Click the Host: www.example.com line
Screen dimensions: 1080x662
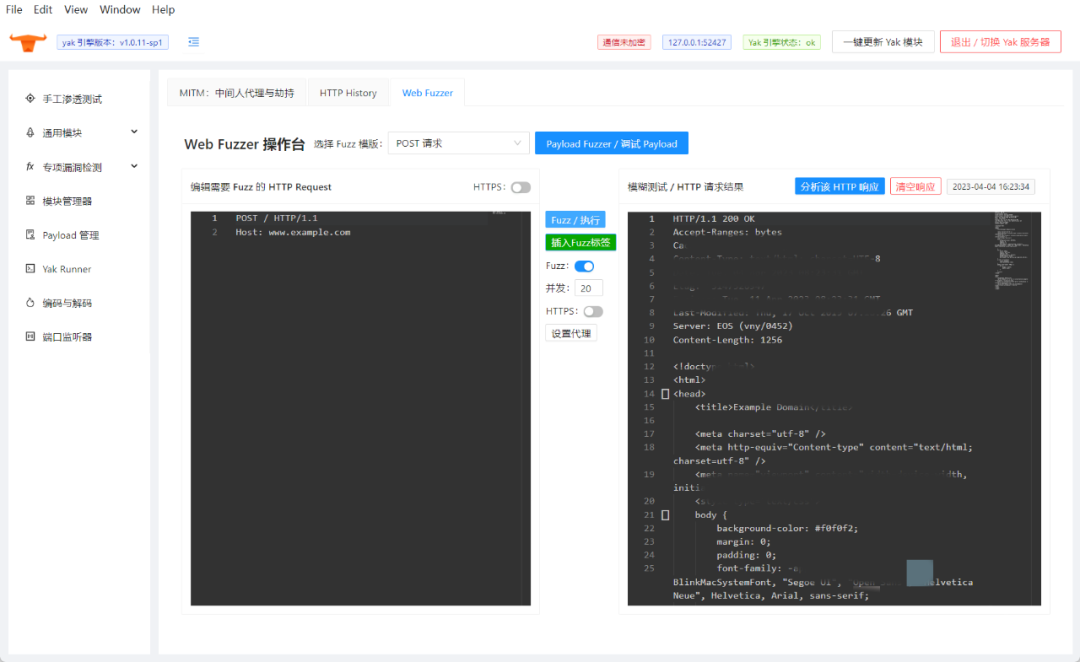tap(293, 232)
